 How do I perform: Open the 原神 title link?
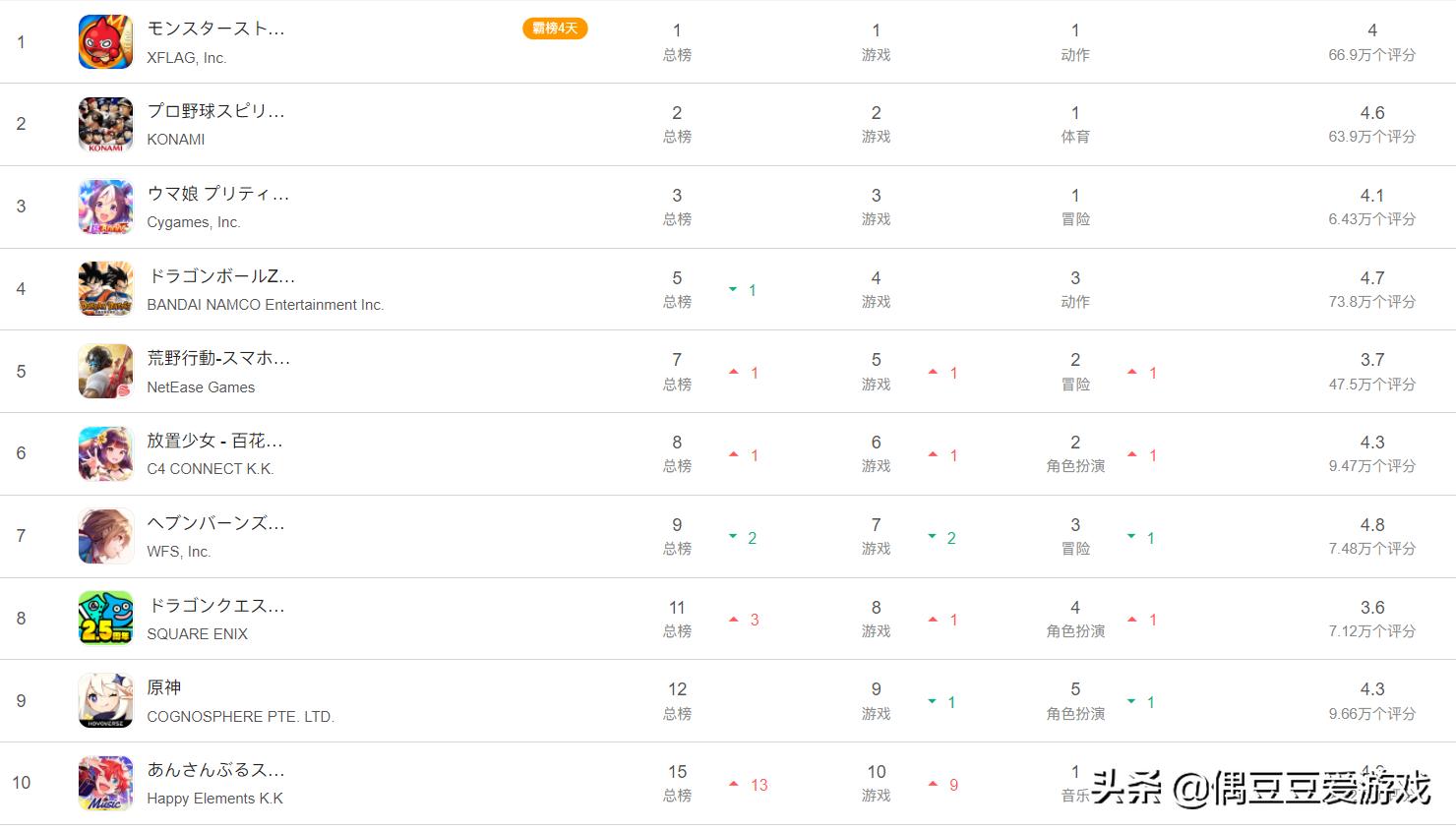pyautogui.click(x=164, y=687)
